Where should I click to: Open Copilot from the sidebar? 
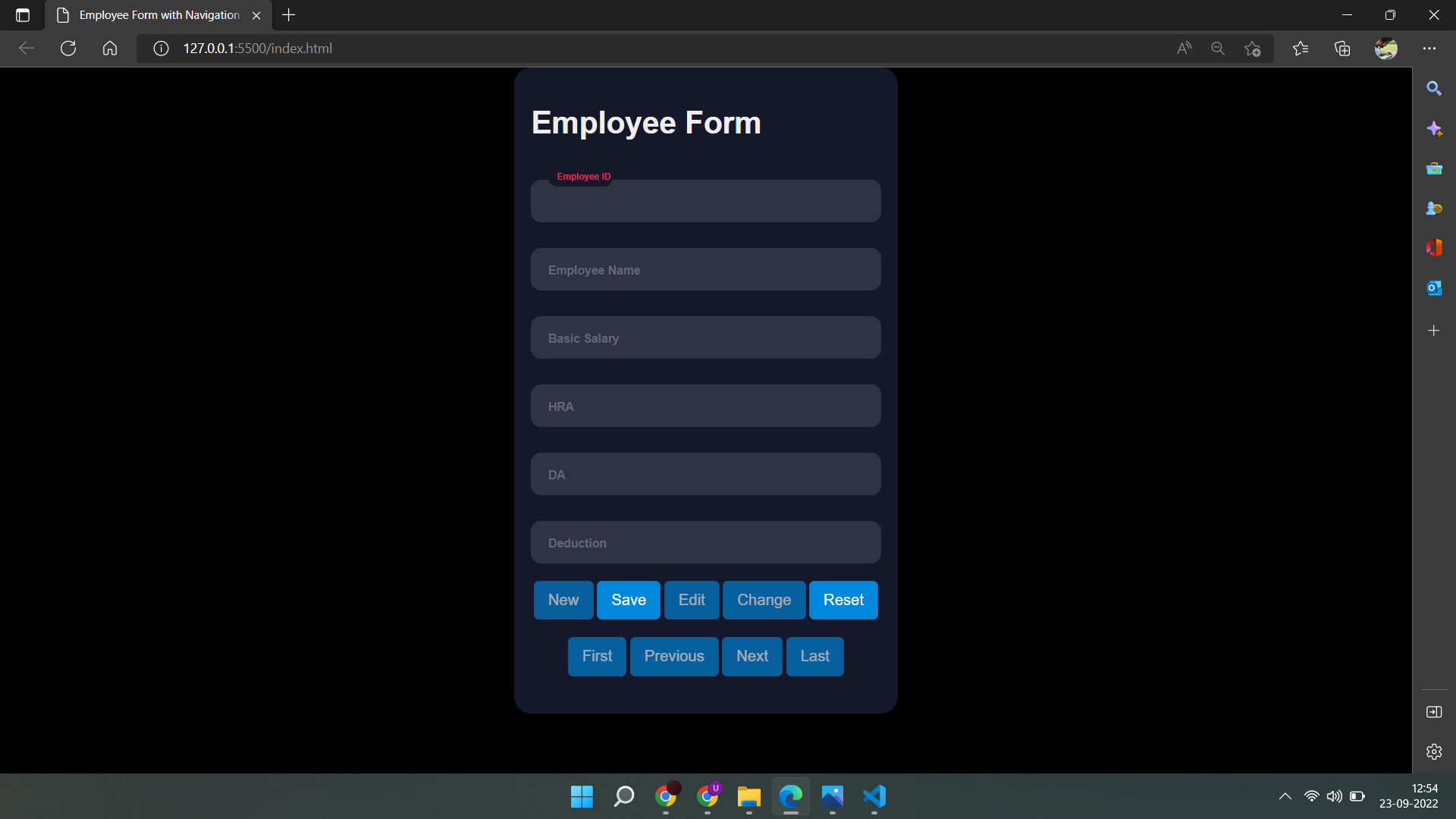1434,129
